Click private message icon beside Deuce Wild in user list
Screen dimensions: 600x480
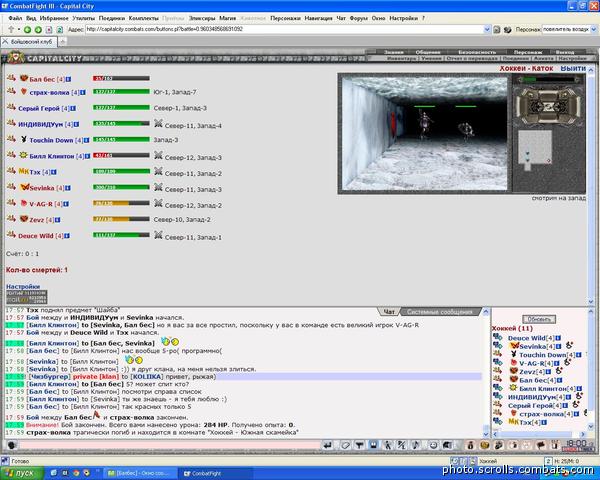pos(497,337)
